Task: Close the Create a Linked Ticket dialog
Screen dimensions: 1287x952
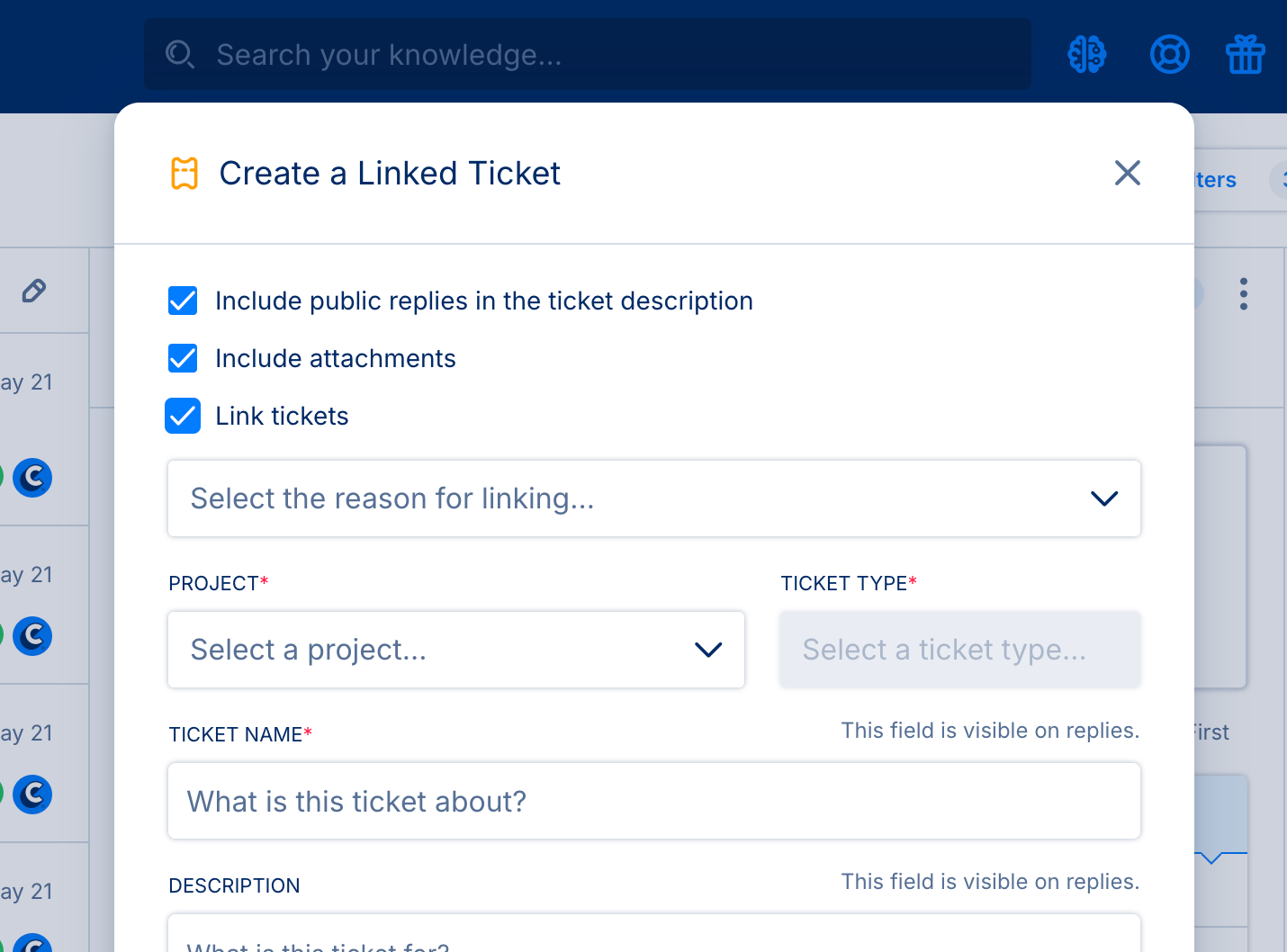Action: click(1128, 173)
